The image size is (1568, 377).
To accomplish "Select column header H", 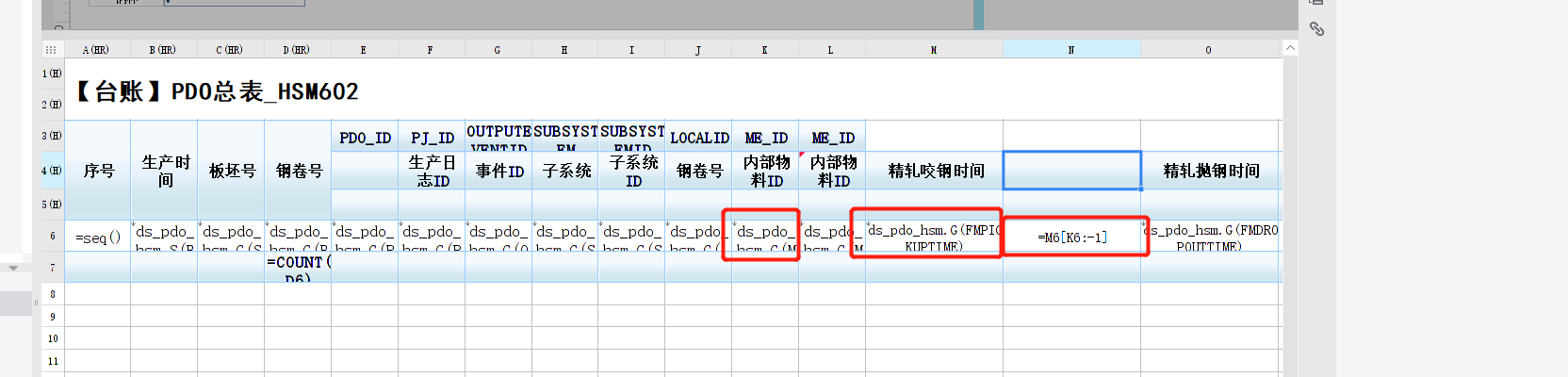I will pos(564,50).
